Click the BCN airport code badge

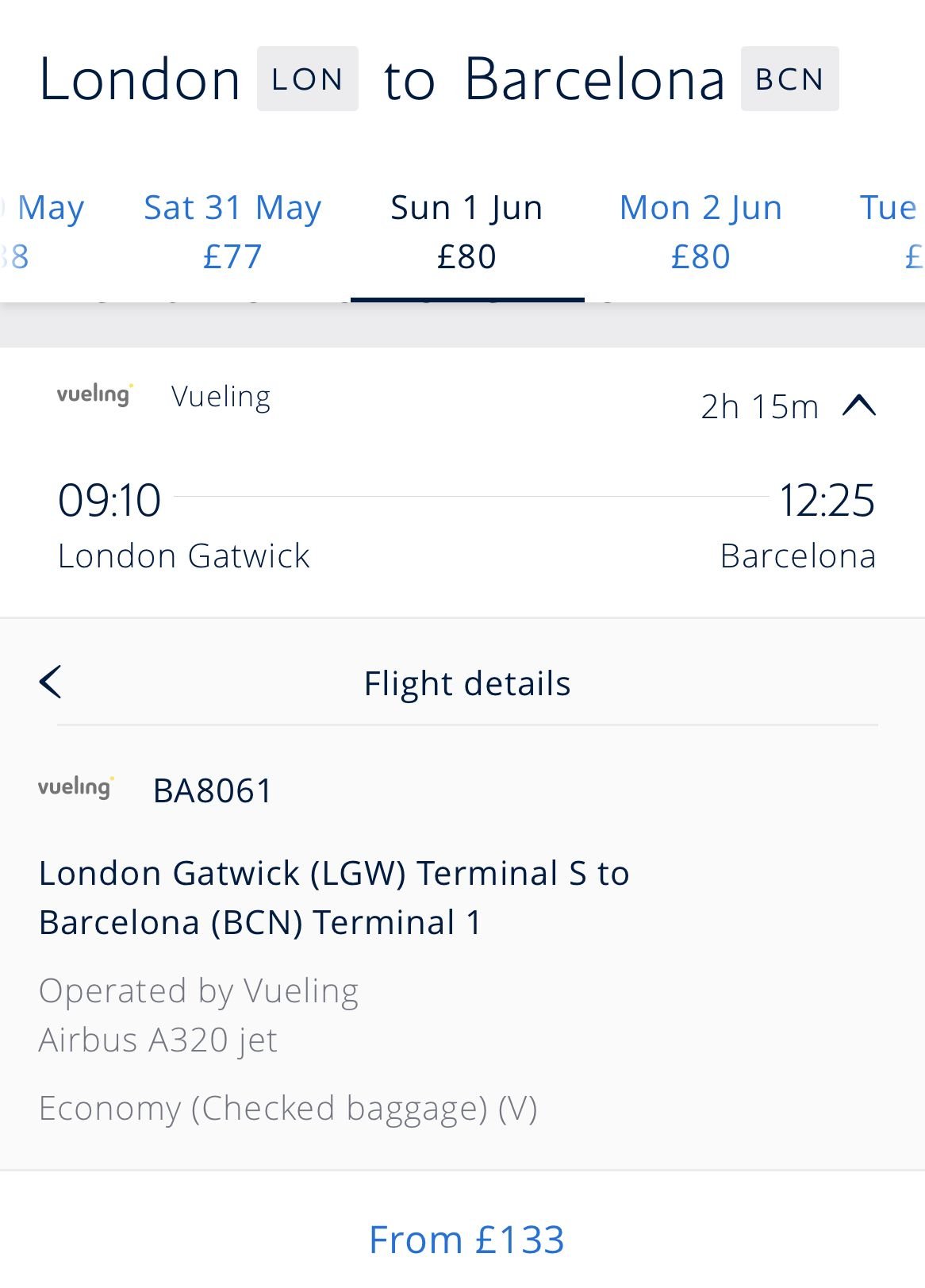[789, 79]
